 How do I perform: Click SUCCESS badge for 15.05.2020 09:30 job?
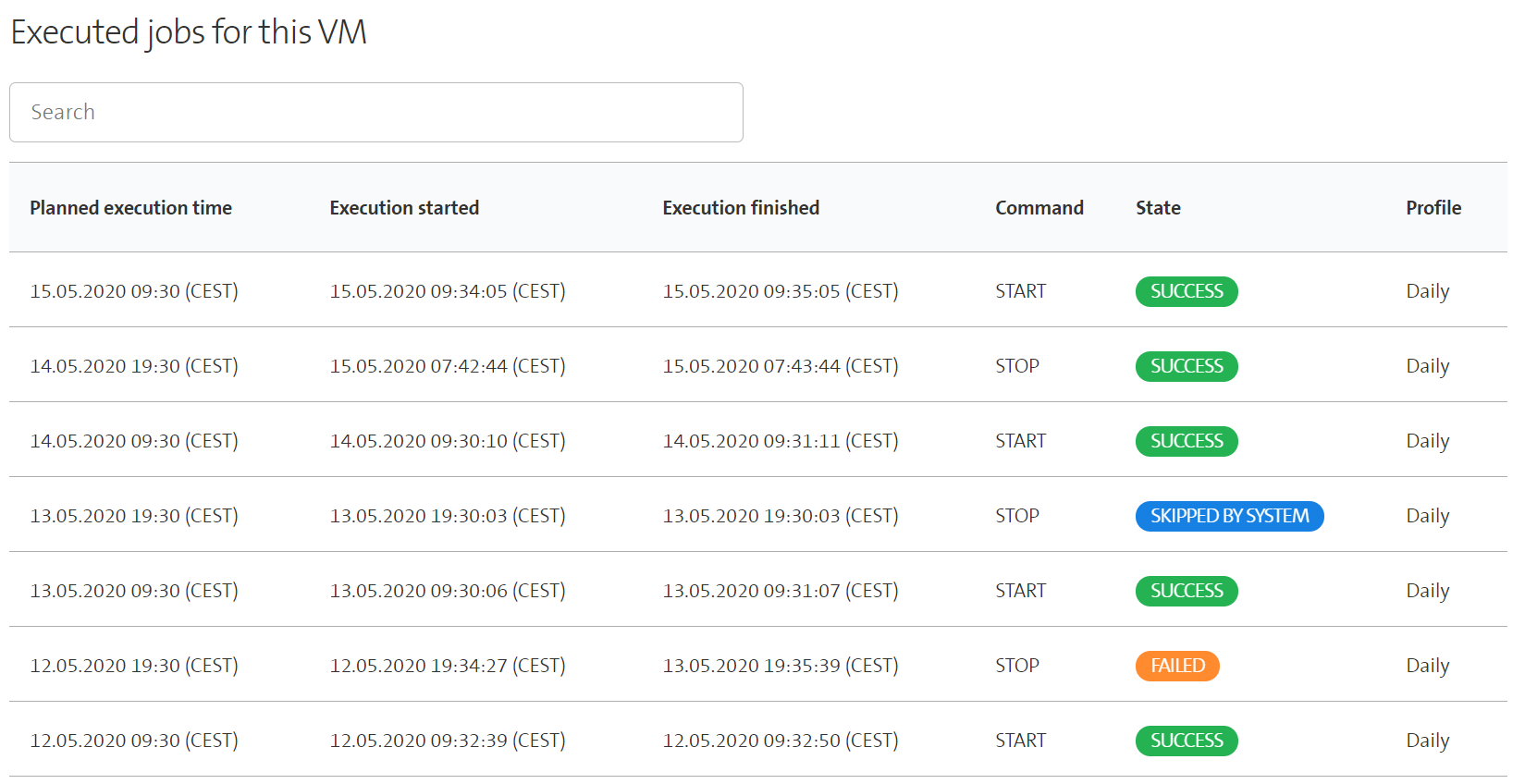1186,291
